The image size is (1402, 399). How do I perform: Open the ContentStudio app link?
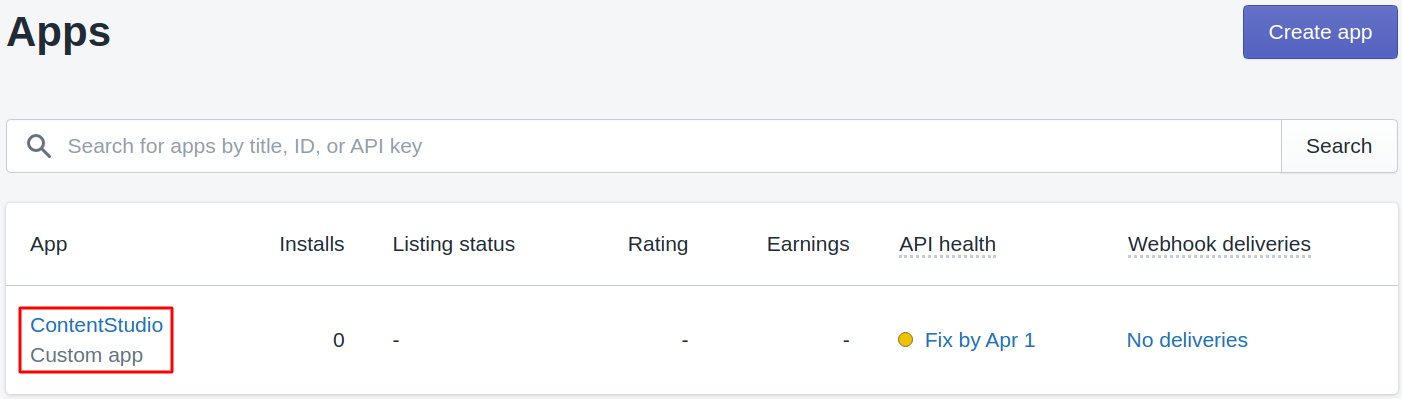pos(96,325)
